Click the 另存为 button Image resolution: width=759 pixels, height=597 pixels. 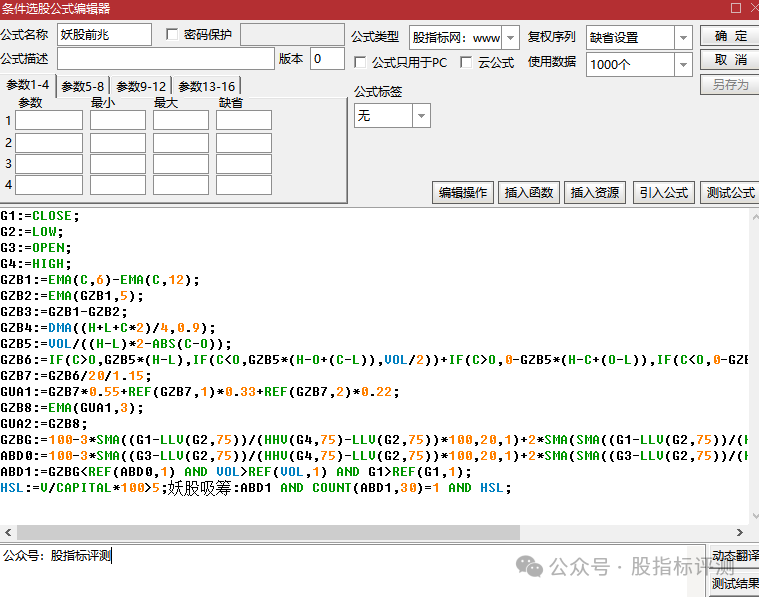point(730,84)
